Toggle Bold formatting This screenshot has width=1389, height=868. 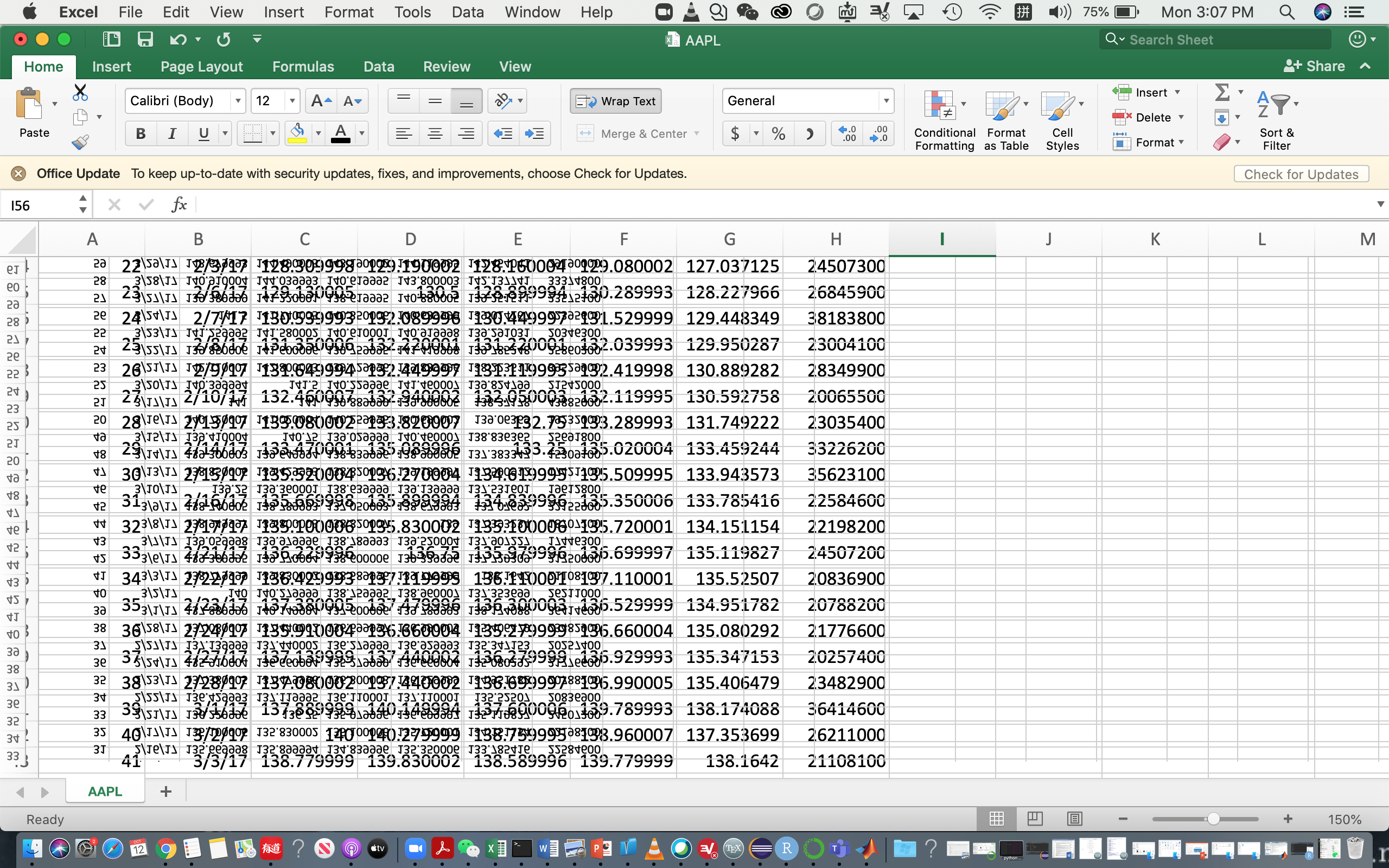pos(140,134)
